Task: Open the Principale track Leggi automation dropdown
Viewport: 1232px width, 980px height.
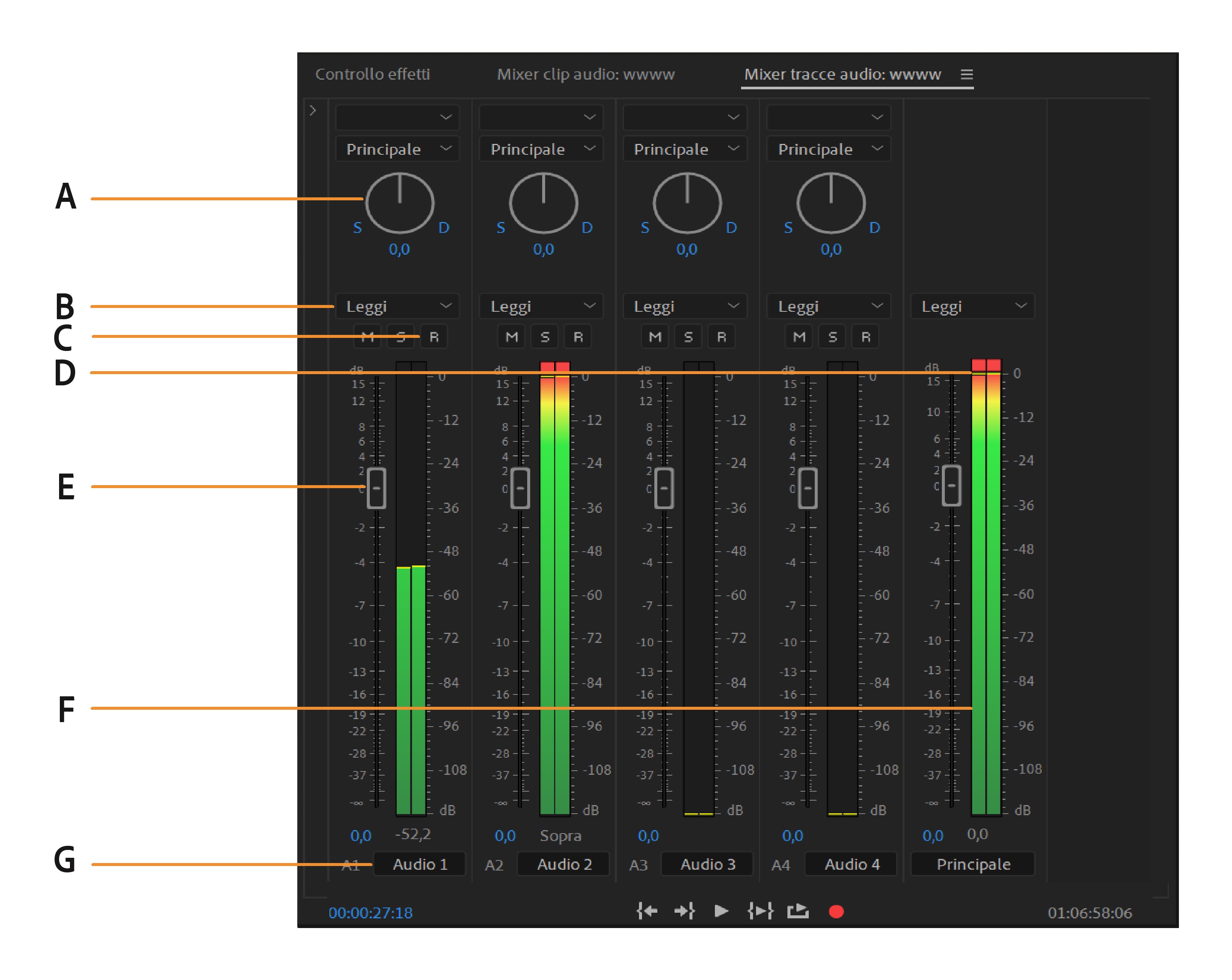Action: [973, 307]
